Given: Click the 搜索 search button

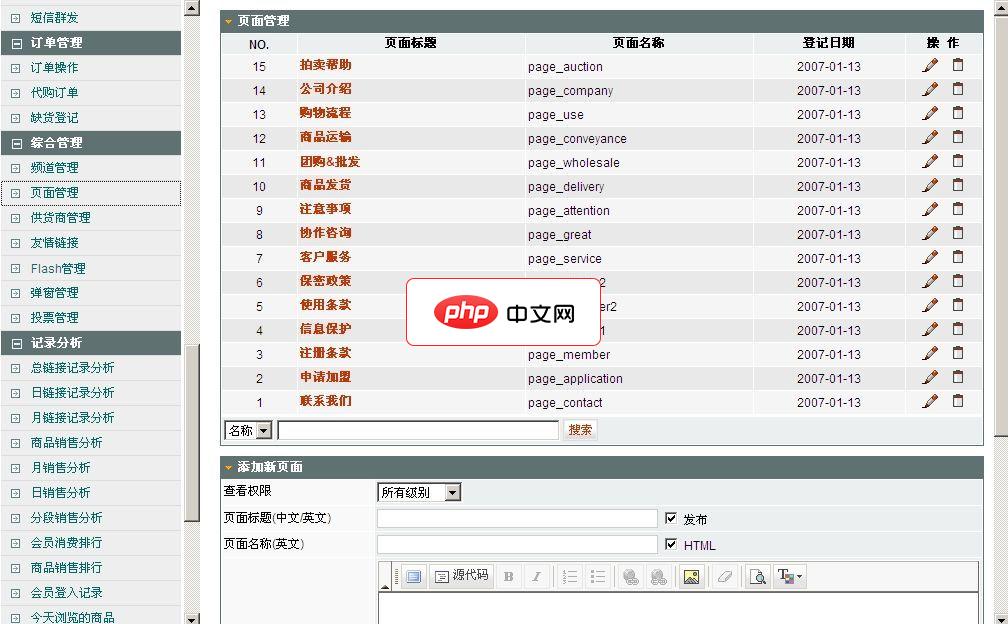Looking at the screenshot, I should [x=580, y=430].
